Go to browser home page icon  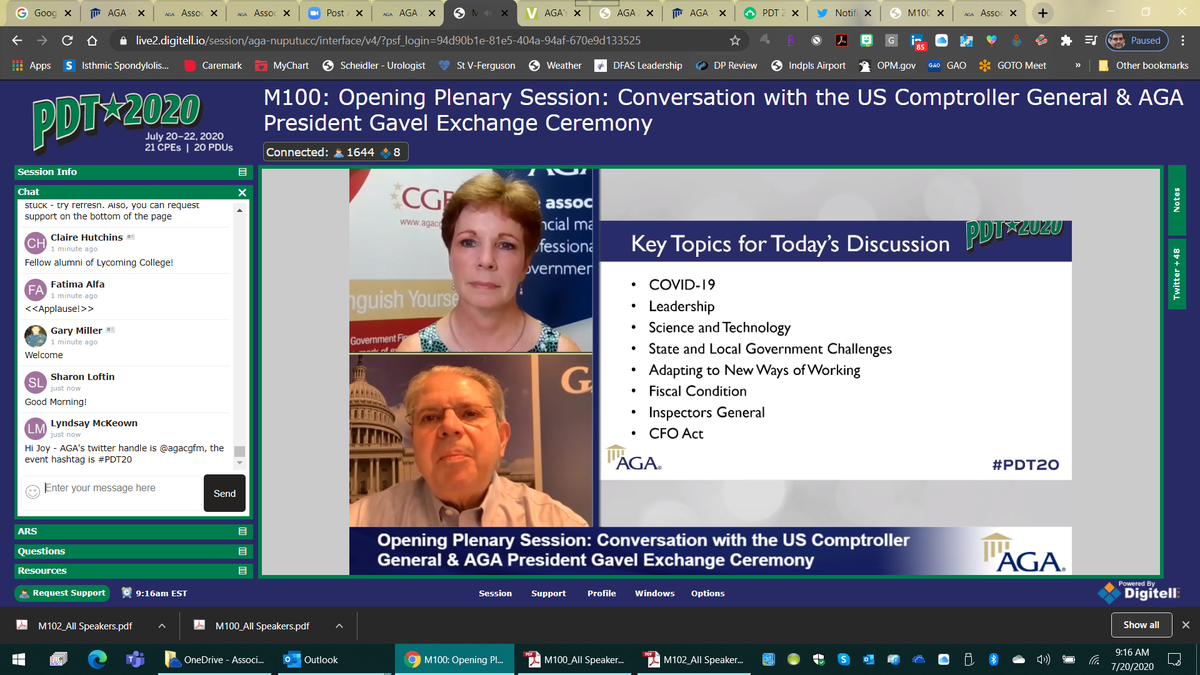pos(93,41)
